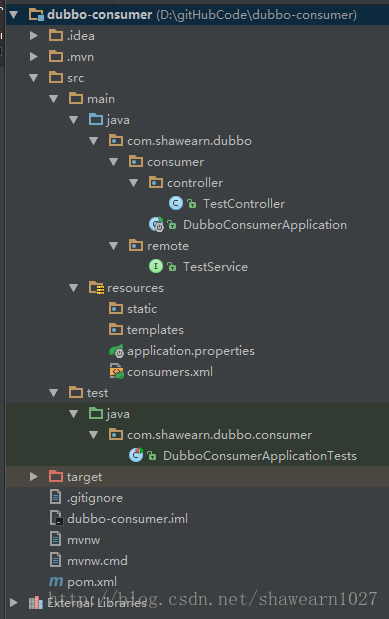Click the remote package icon
Viewport: 389px width, 619px height.
pos(136,246)
